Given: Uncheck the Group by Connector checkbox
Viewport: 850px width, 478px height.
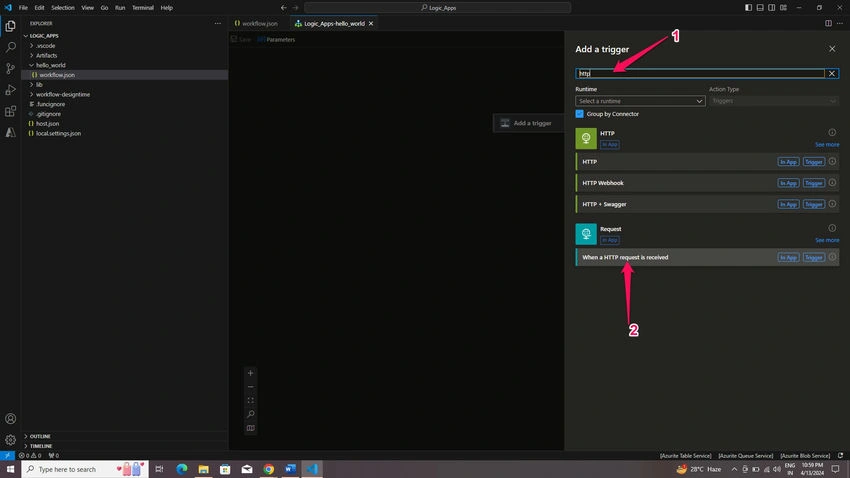Looking at the screenshot, I should click(x=579, y=114).
